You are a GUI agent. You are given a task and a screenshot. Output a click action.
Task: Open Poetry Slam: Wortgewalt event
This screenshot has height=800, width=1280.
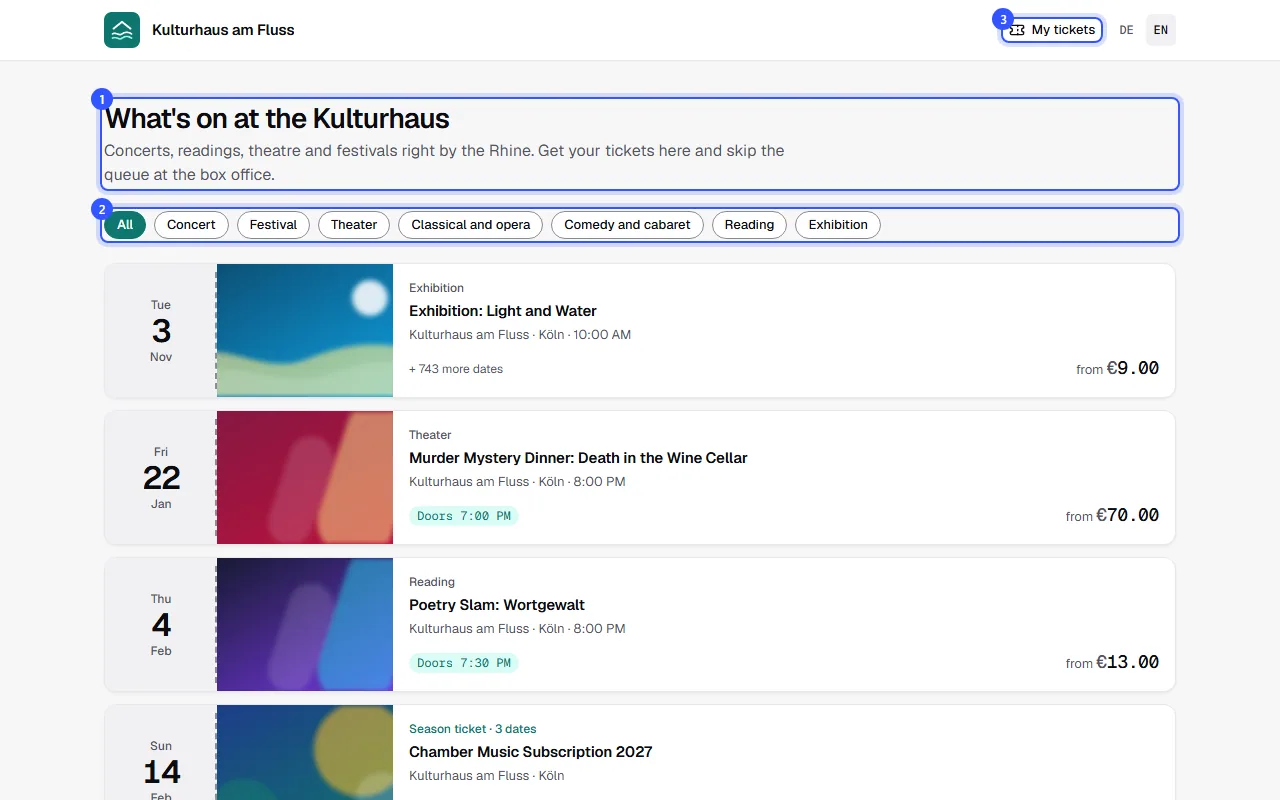click(497, 605)
